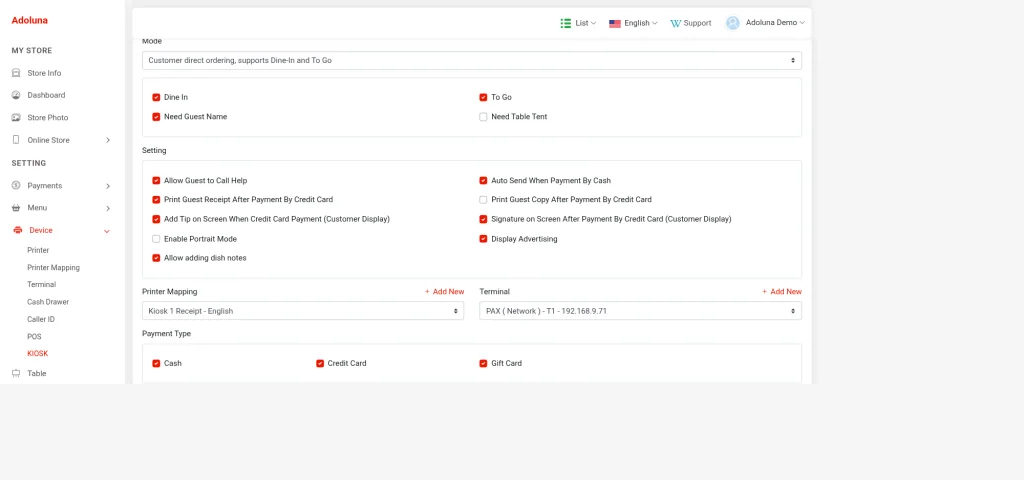The height and width of the screenshot is (480, 1024).
Task: Toggle Allow Guest to Call Help
Action: [x=156, y=180]
